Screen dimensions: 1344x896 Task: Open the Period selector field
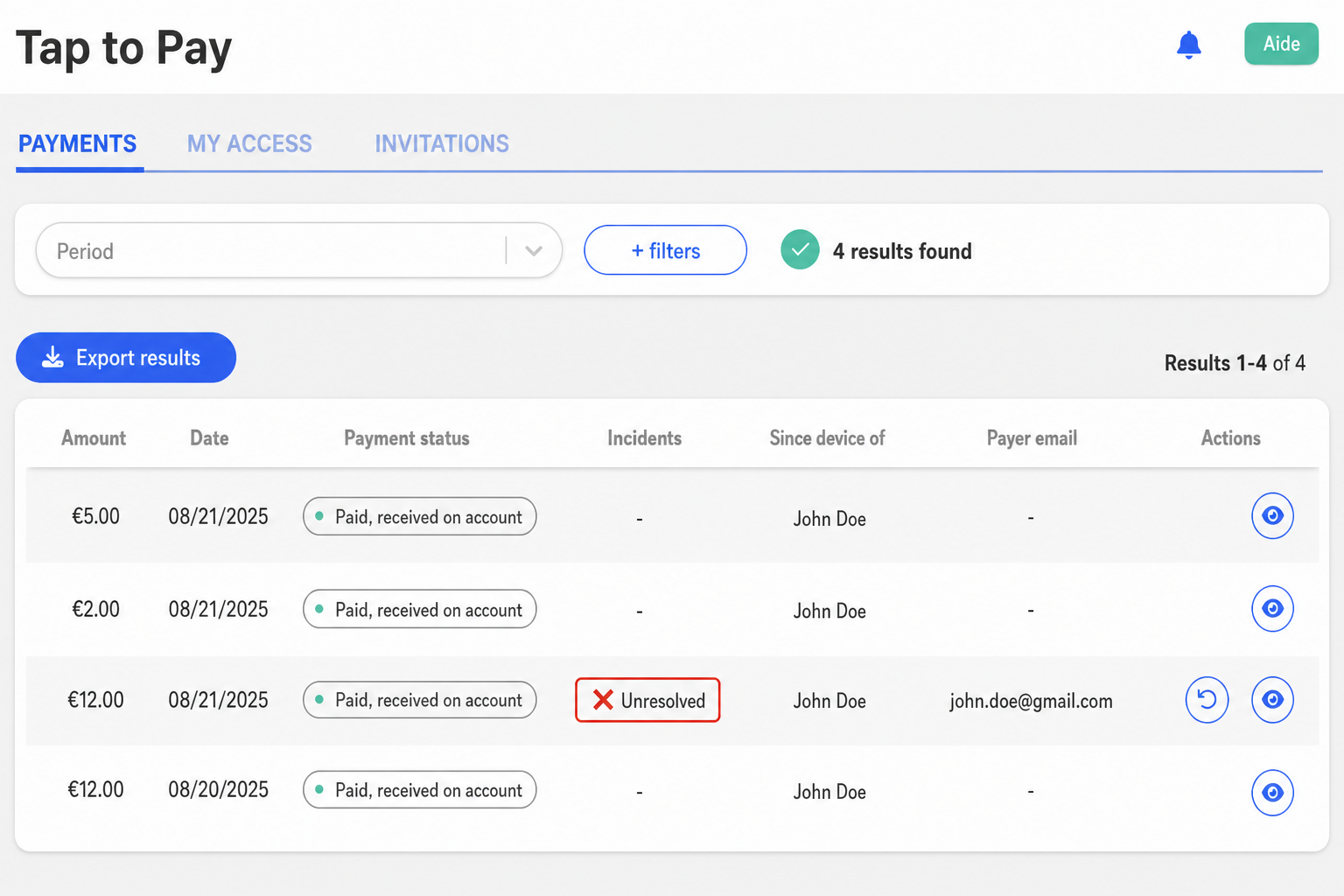[298, 251]
